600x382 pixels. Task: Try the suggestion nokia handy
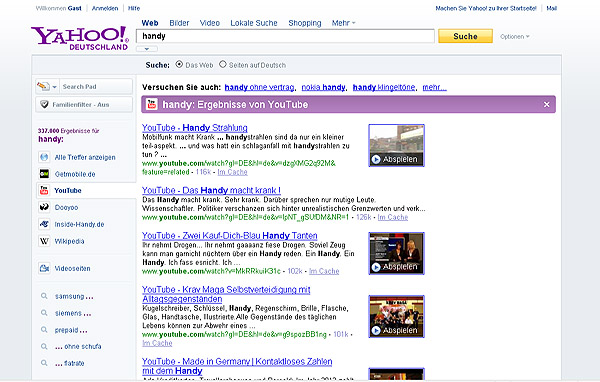coord(323,87)
